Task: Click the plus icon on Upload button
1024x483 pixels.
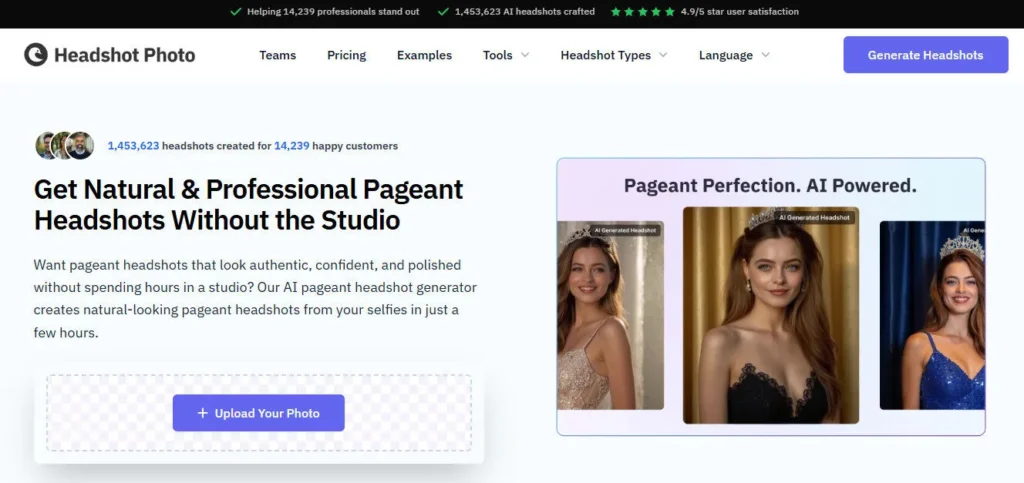Action: (x=202, y=413)
